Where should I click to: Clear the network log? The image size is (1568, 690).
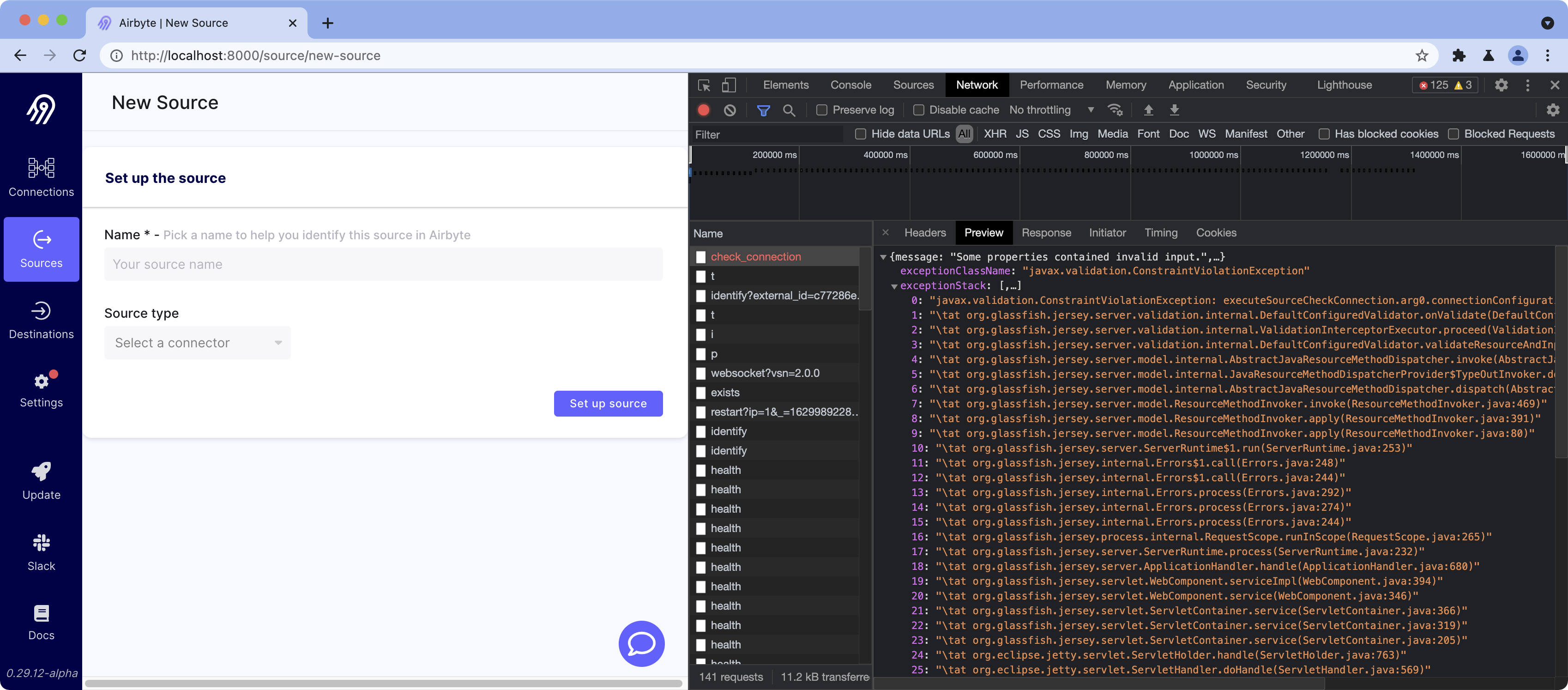click(729, 110)
